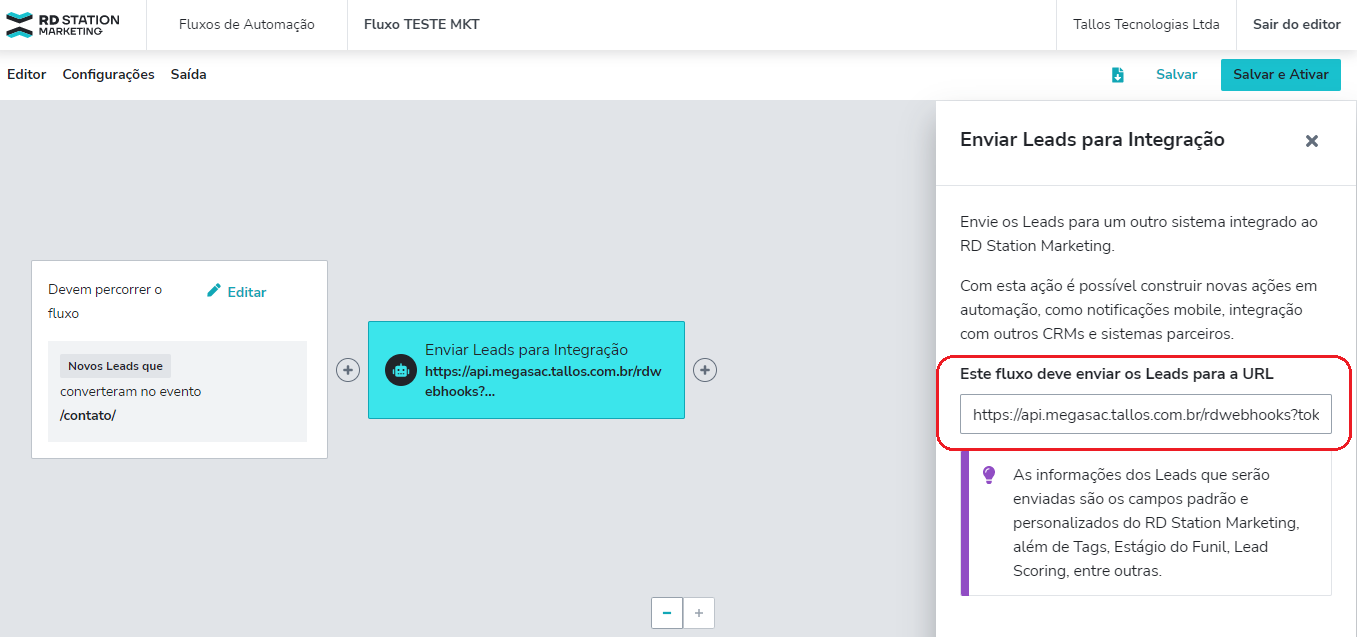Click the download file icon
The height and width of the screenshot is (637, 1364).
(1118, 75)
